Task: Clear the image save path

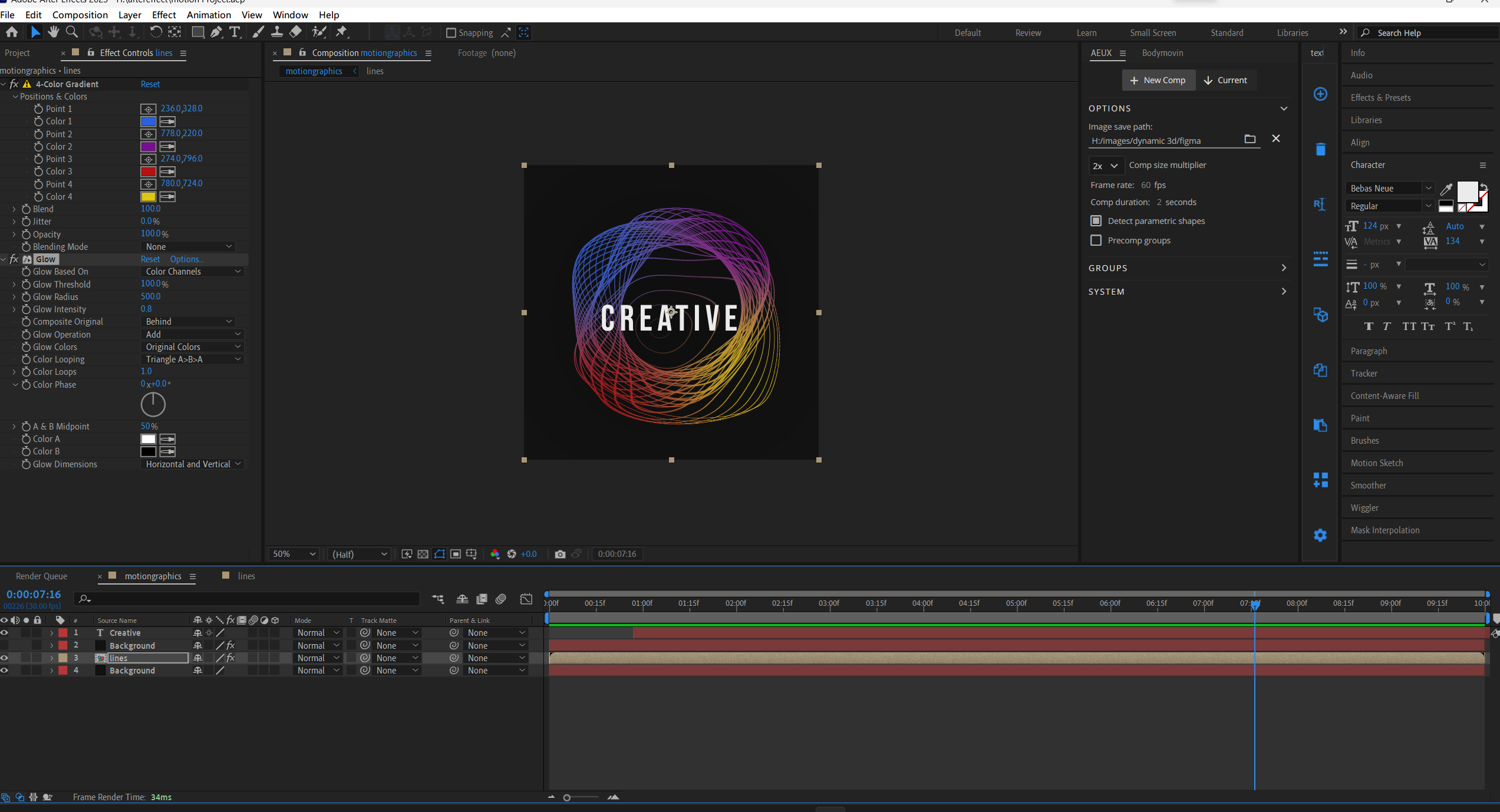Action: [x=1276, y=138]
